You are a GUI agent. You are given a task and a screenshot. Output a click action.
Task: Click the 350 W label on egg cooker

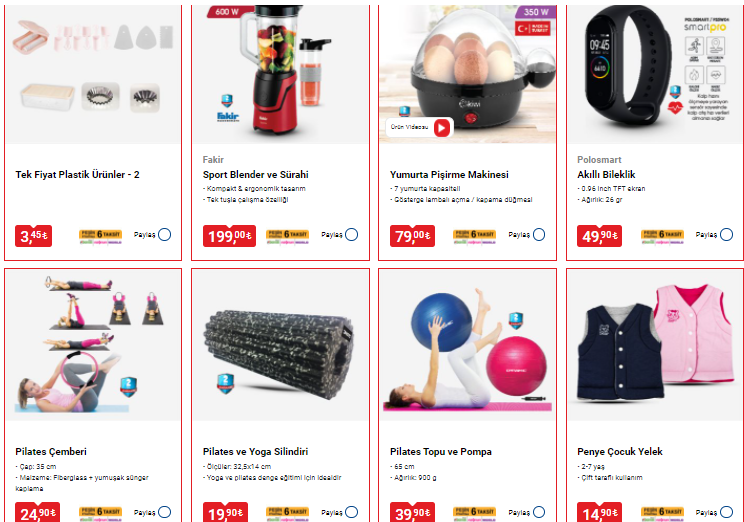tap(536, 12)
